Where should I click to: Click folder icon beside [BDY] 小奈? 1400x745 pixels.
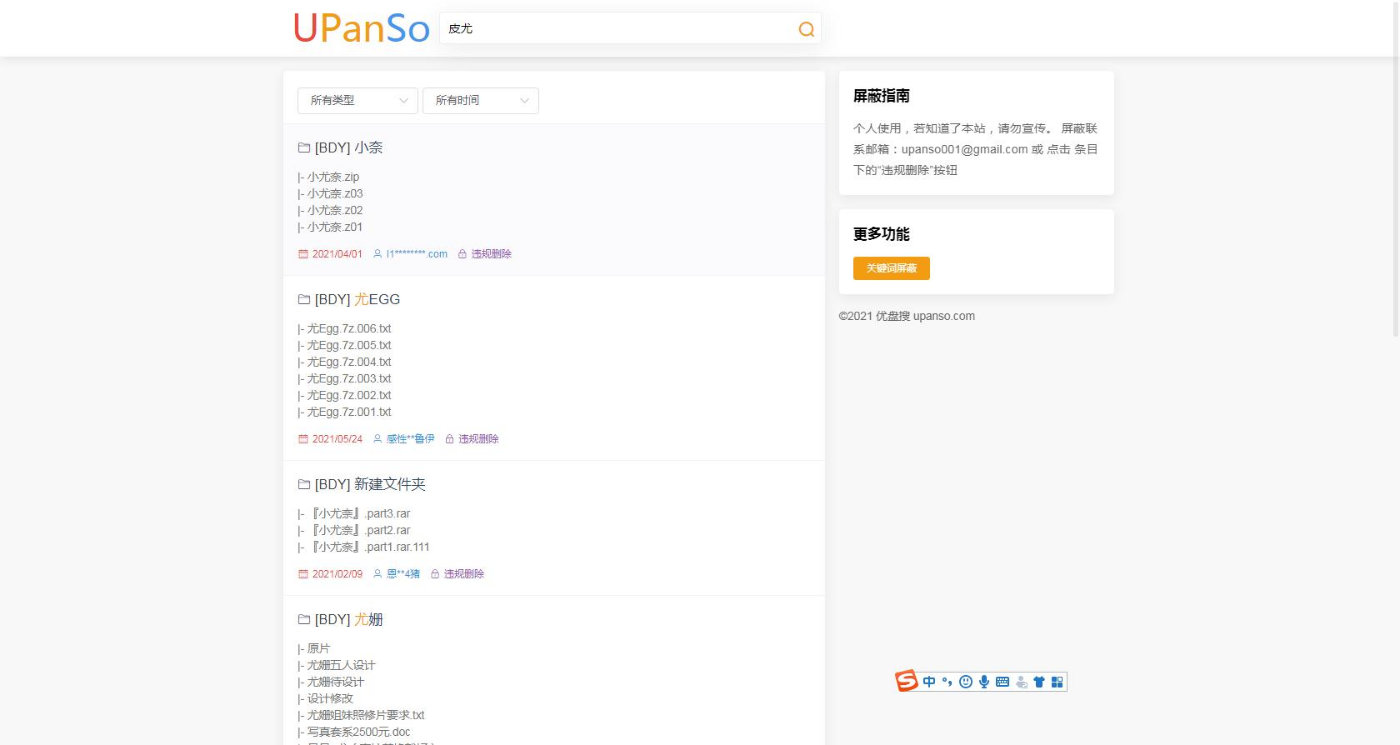304,148
